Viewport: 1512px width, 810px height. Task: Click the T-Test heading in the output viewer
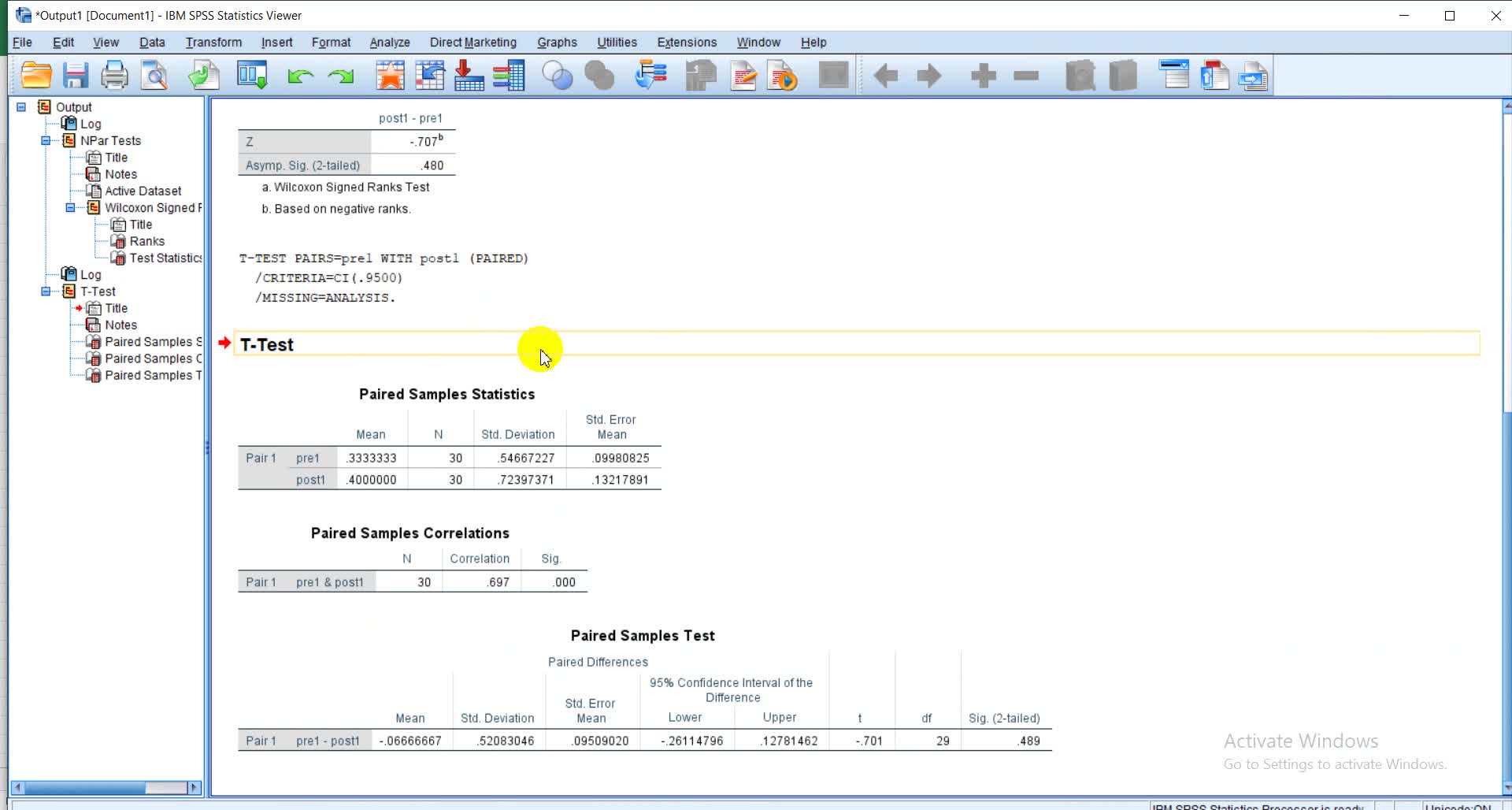[x=267, y=344]
